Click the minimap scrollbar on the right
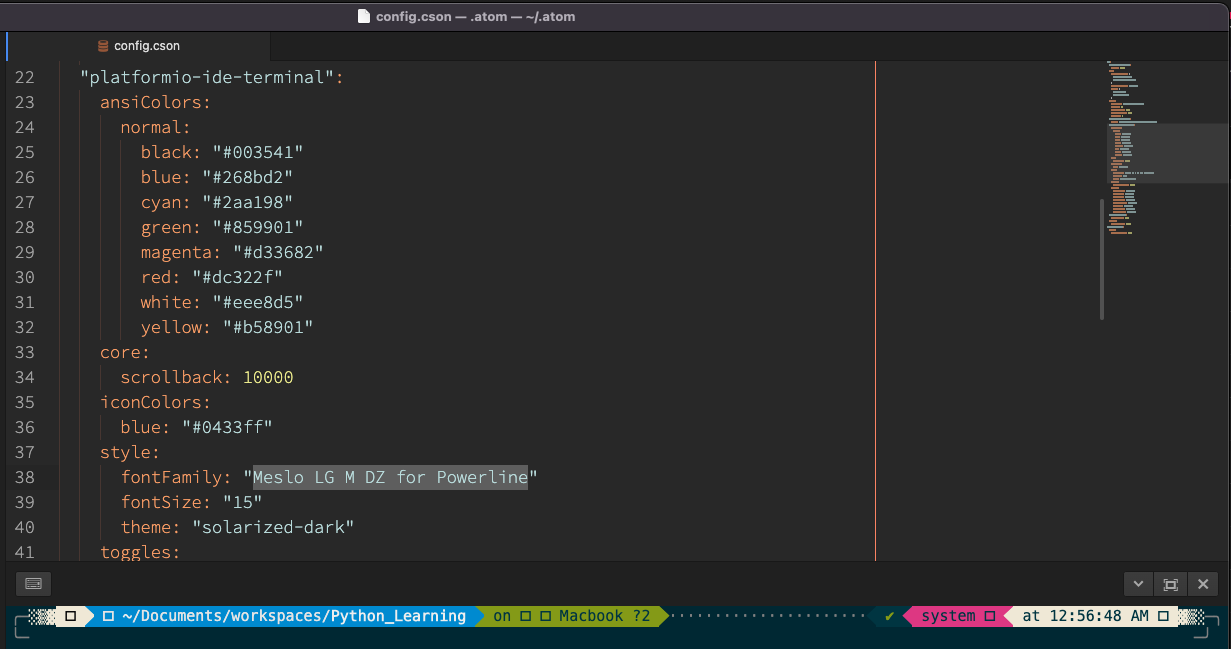1231x649 pixels. click(x=1101, y=260)
